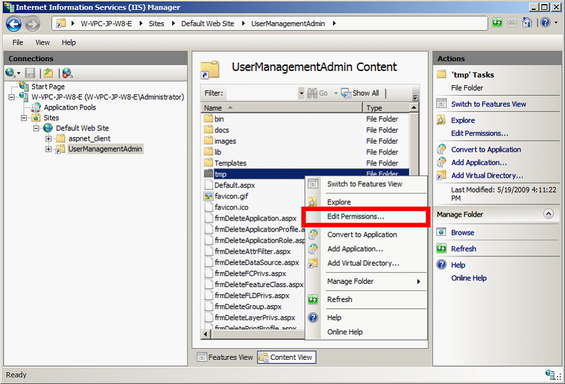The width and height of the screenshot is (565, 384).
Task: Open the Help menu in menu bar
Action: (x=68, y=43)
